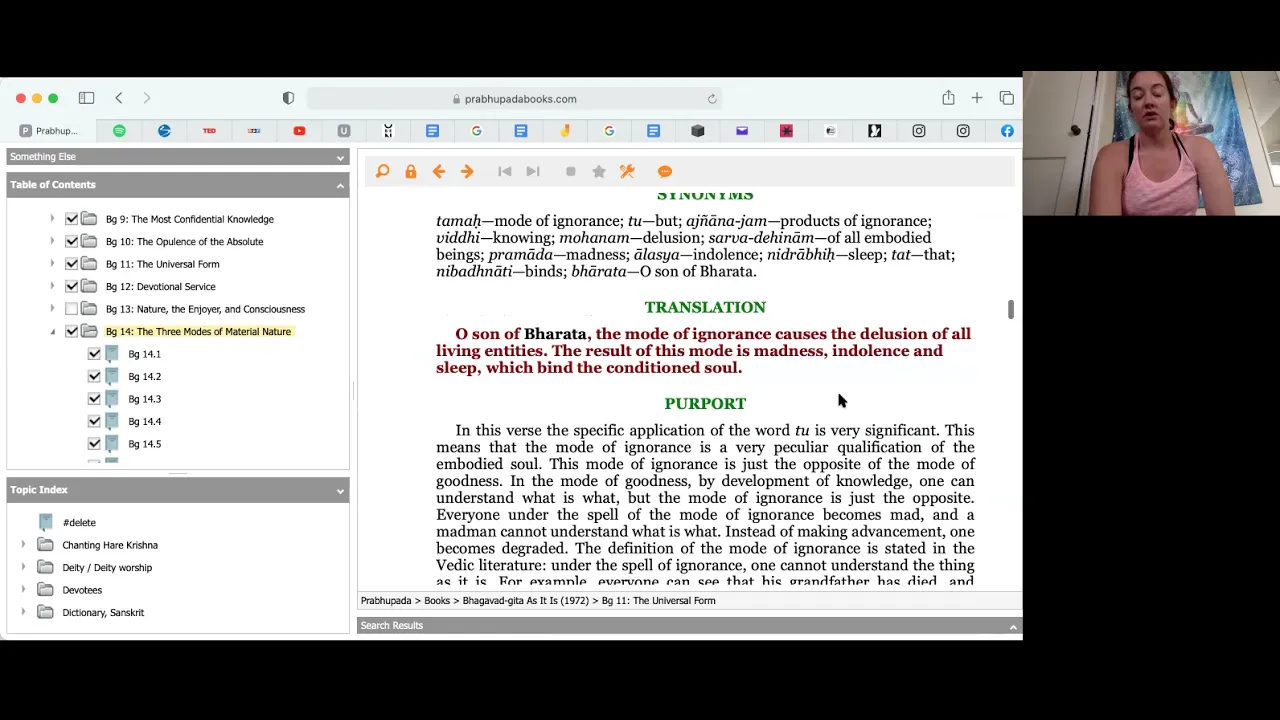Open Bhagavad-gita As It Is (1972) breadcrumb
The height and width of the screenshot is (720, 1280).
point(525,601)
